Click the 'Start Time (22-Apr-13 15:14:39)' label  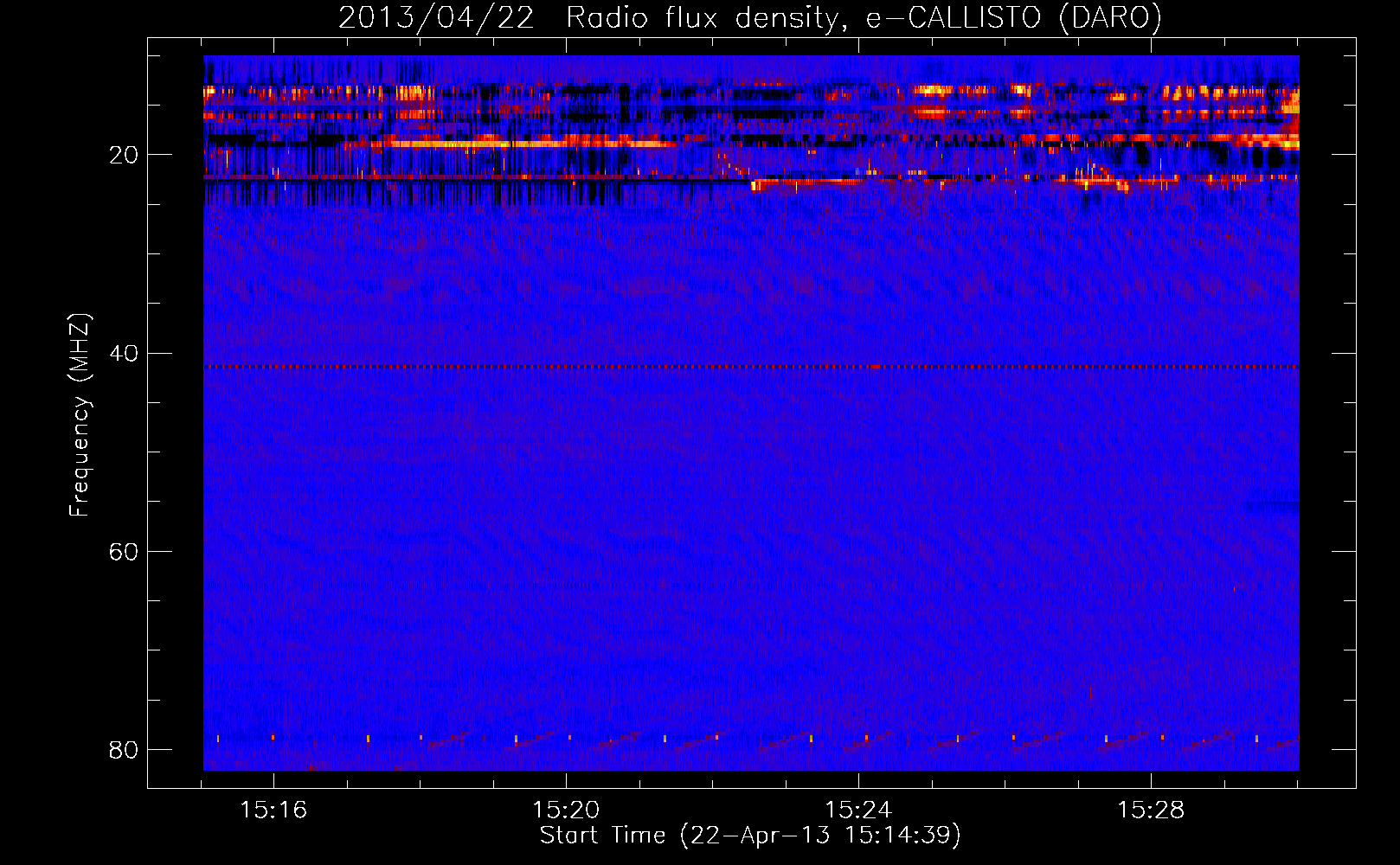click(x=750, y=835)
